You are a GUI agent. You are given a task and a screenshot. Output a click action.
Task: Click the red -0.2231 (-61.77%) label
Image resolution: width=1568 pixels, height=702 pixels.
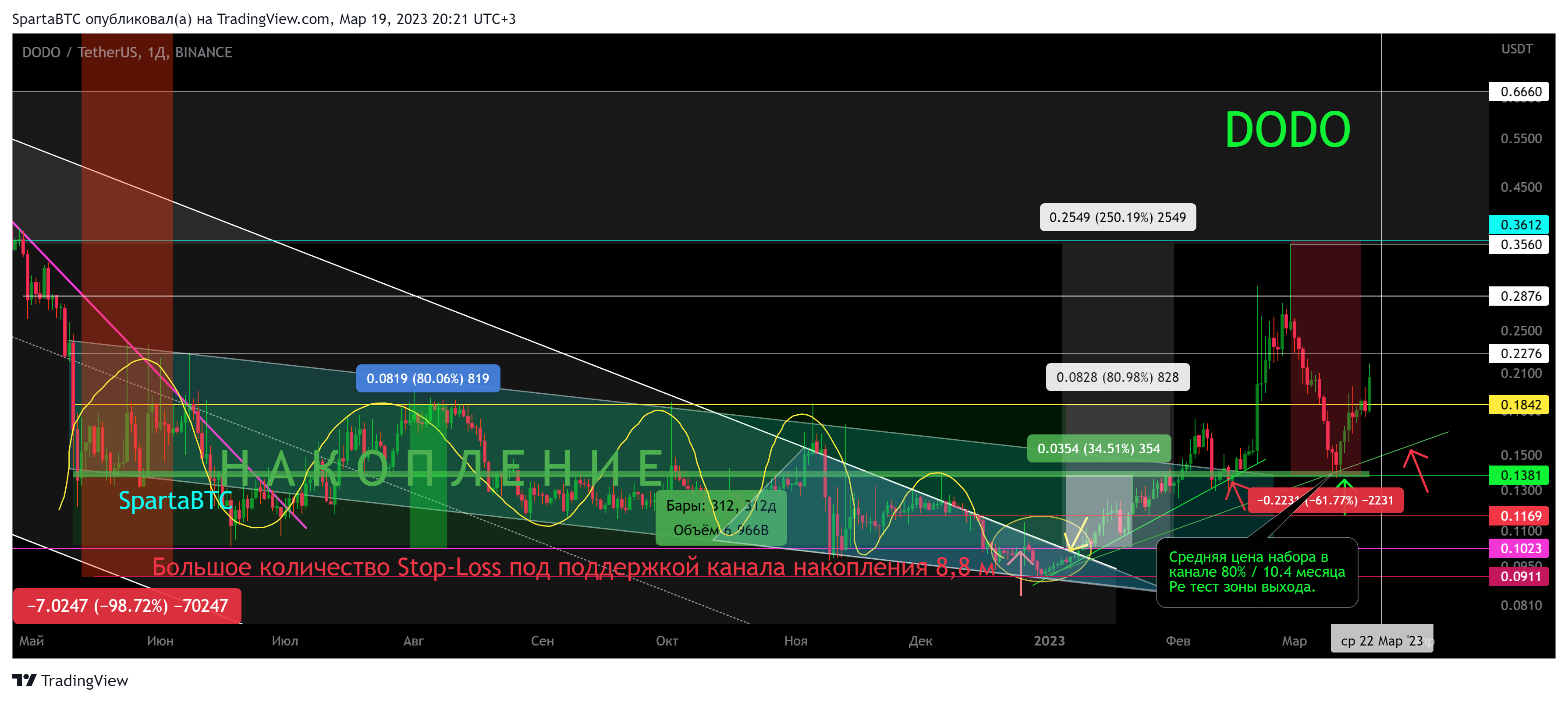(x=1325, y=500)
